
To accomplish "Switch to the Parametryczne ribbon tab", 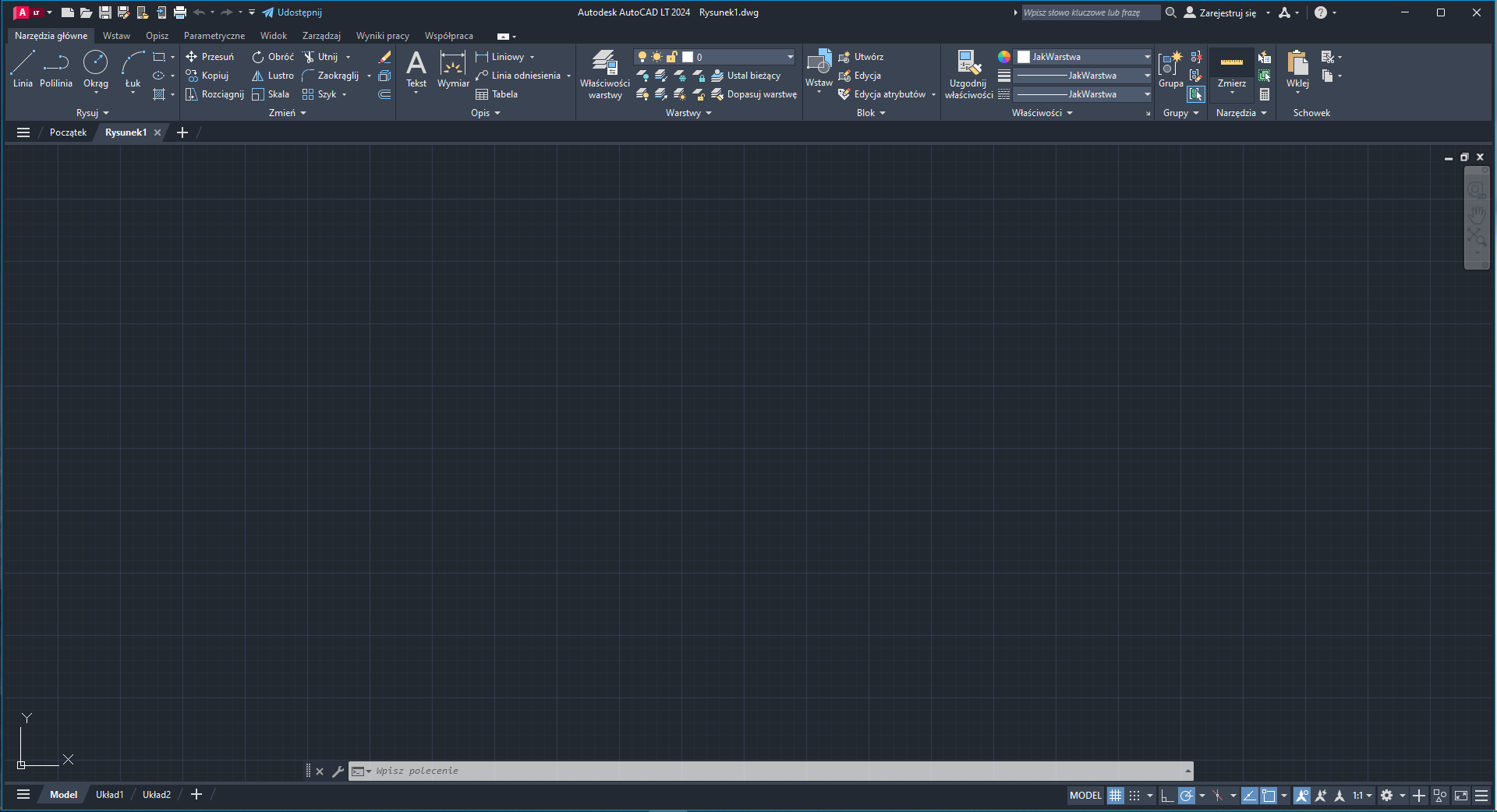I will click(214, 36).
